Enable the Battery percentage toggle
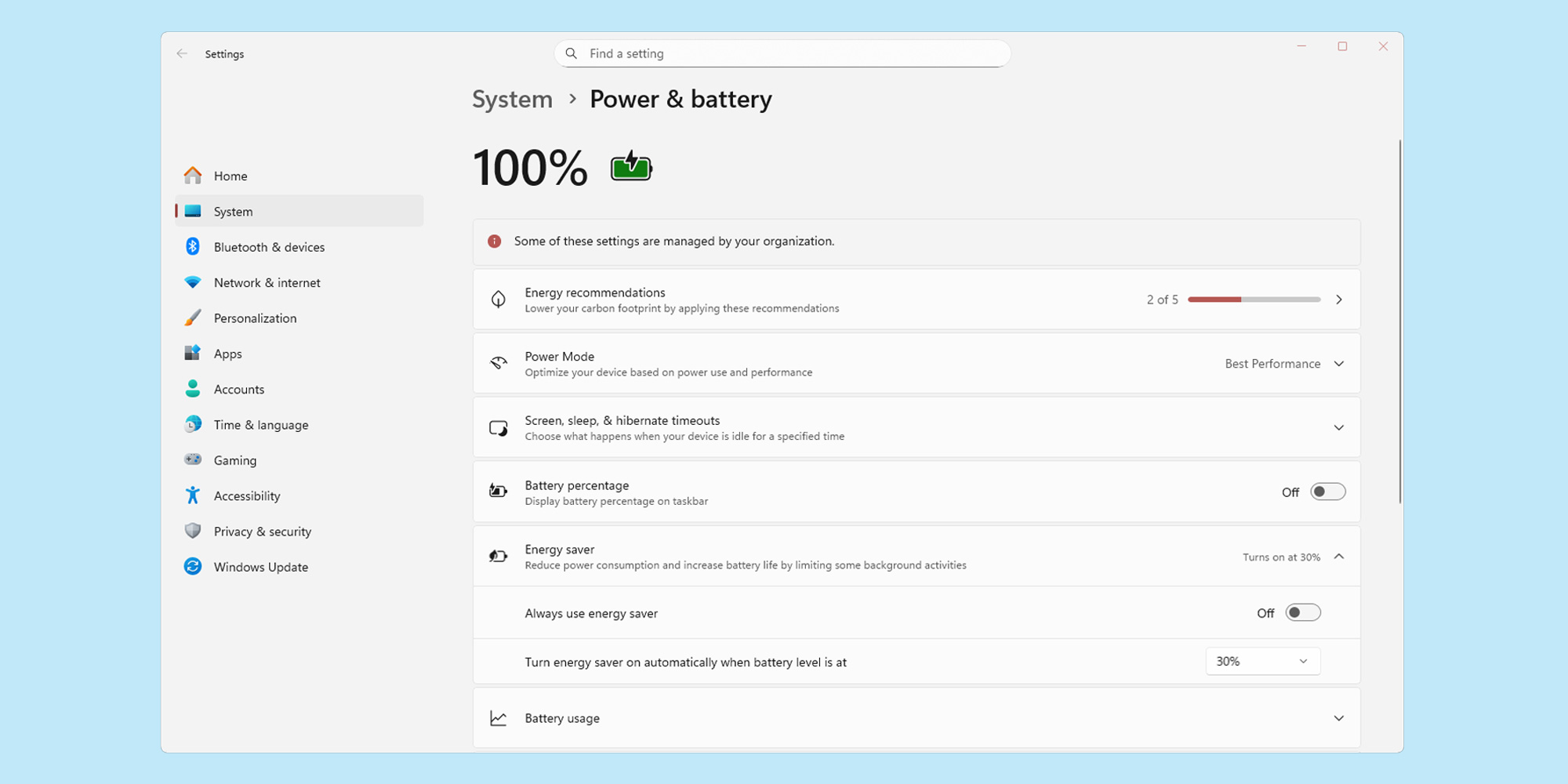Screen dimensions: 1568x784 [1327, 492]
